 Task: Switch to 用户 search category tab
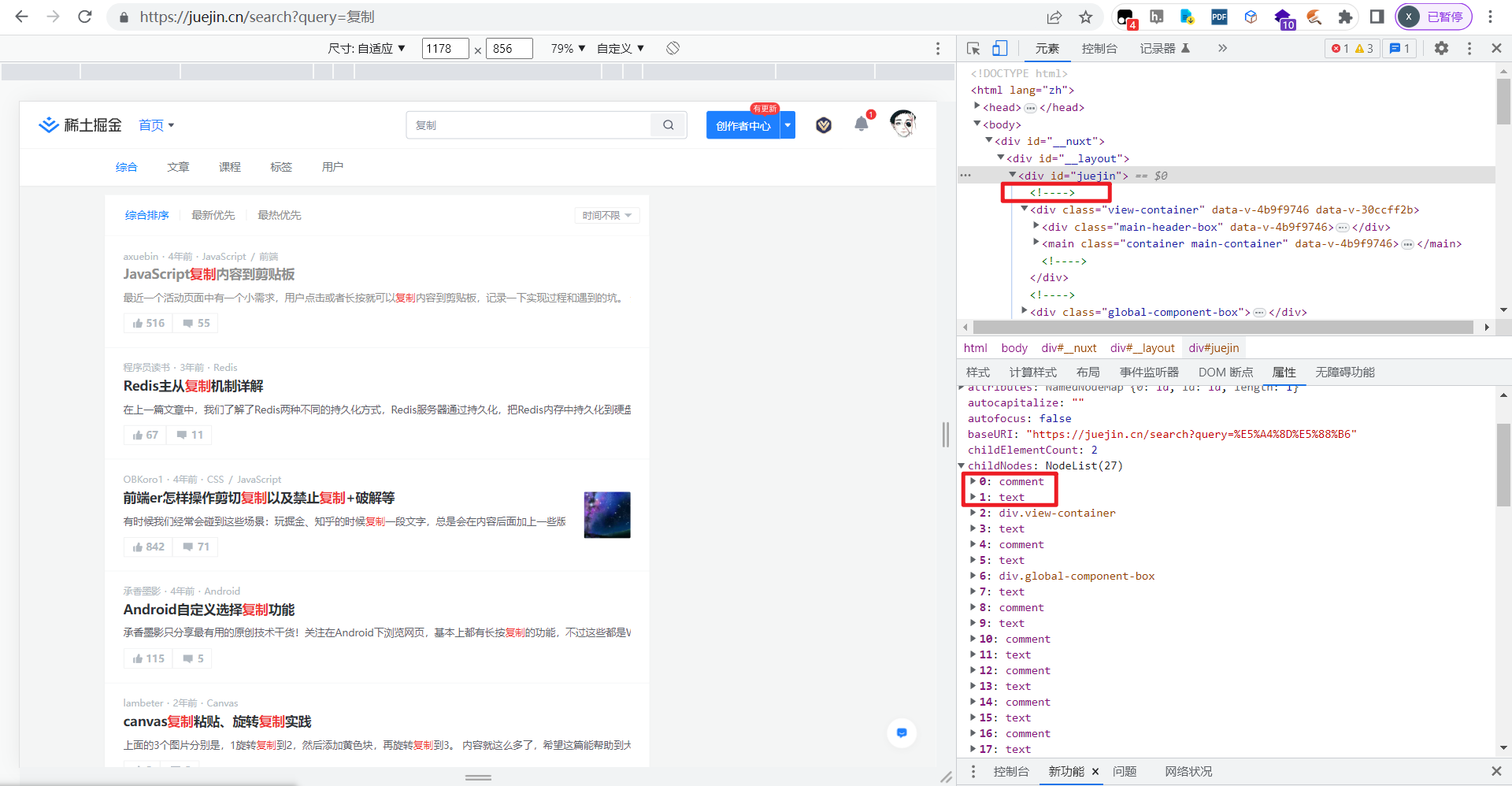(x=332, y=167)
